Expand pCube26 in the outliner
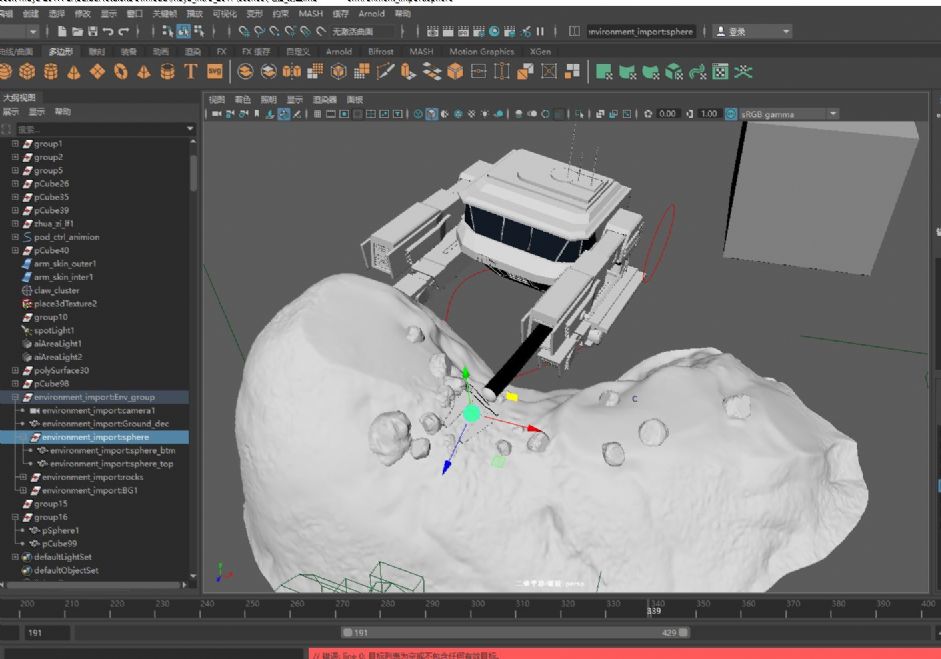The image size is (941, 659). tap(15, 183)
